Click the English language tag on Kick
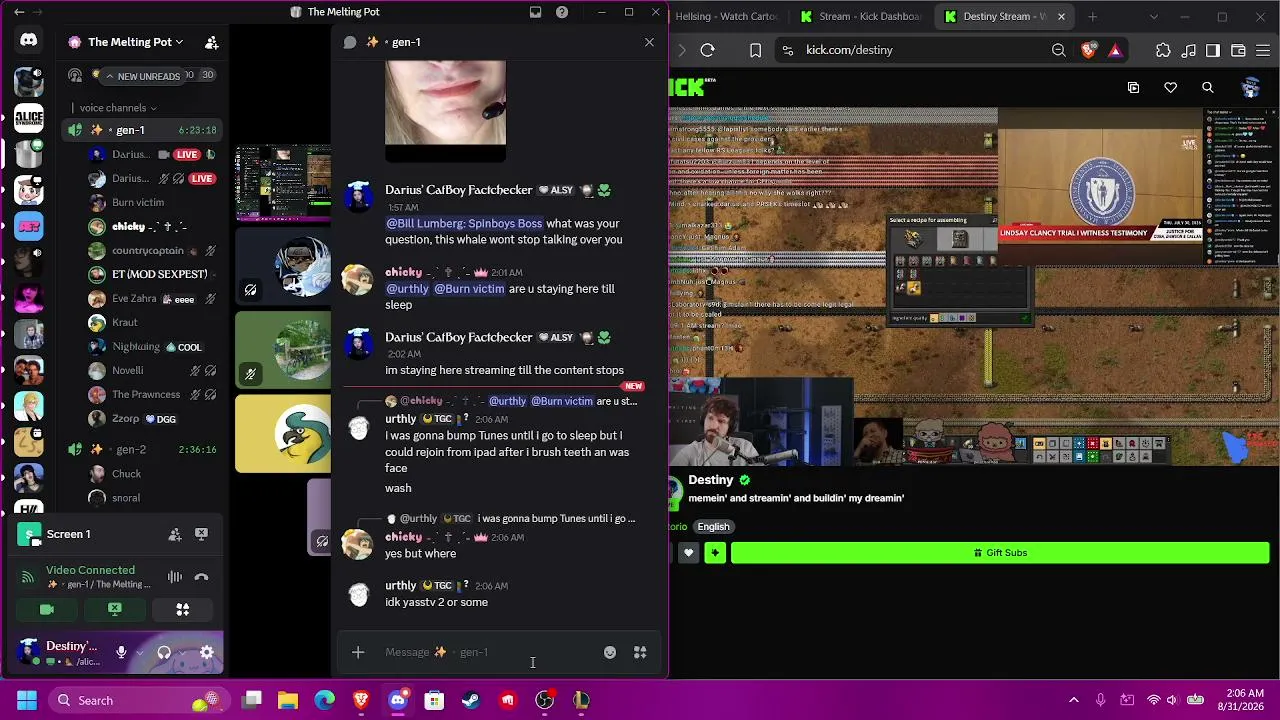The width and height of the screenshot is (1280, 720). tap(713, 527)
